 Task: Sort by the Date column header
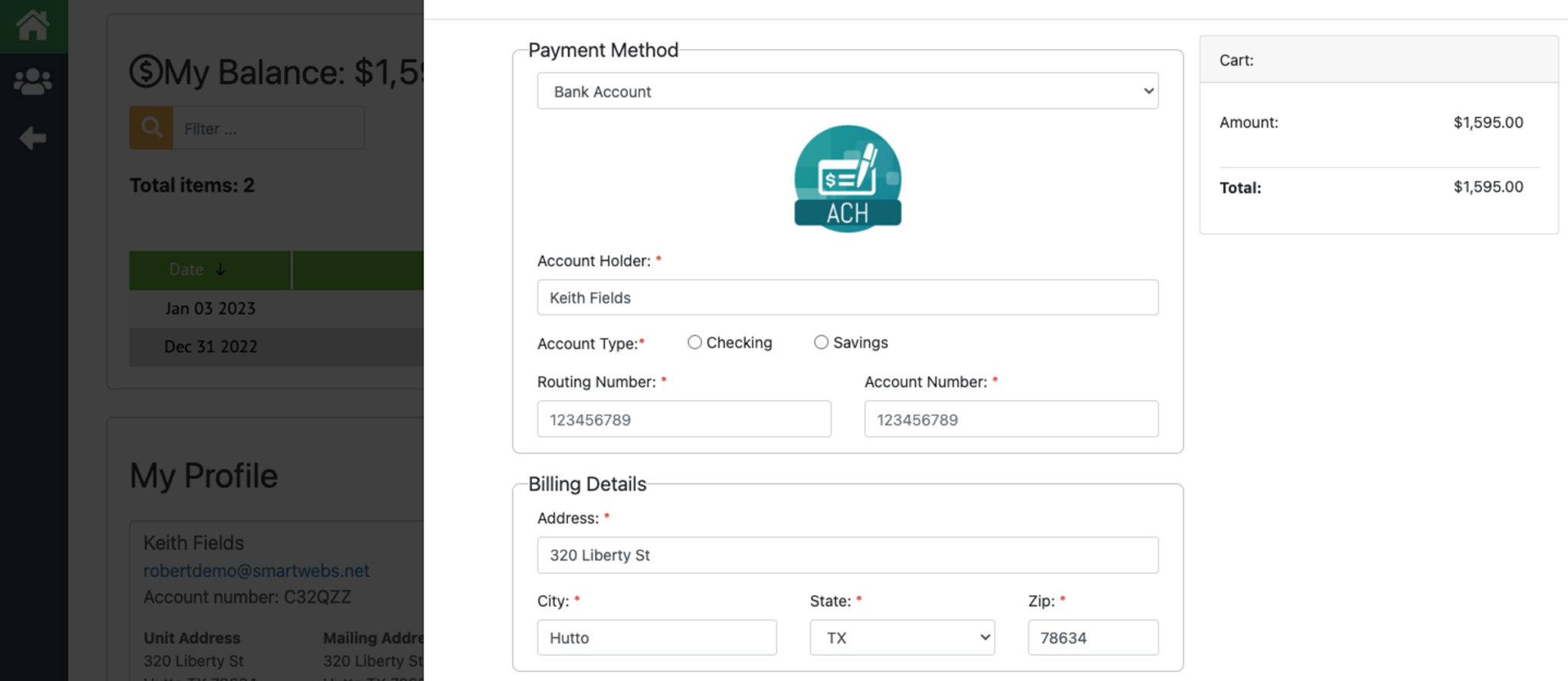197,269
